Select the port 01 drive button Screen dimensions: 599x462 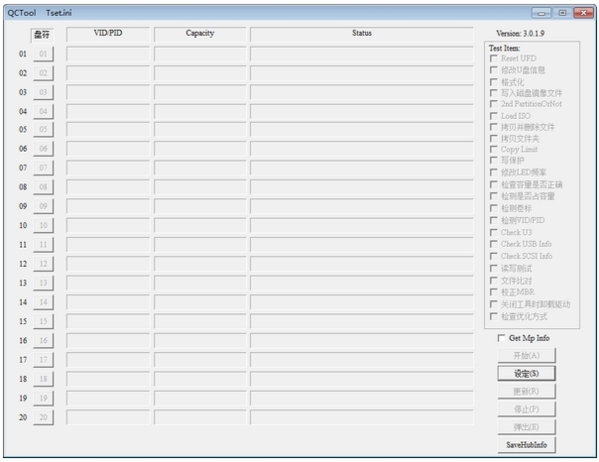[43, 54]
